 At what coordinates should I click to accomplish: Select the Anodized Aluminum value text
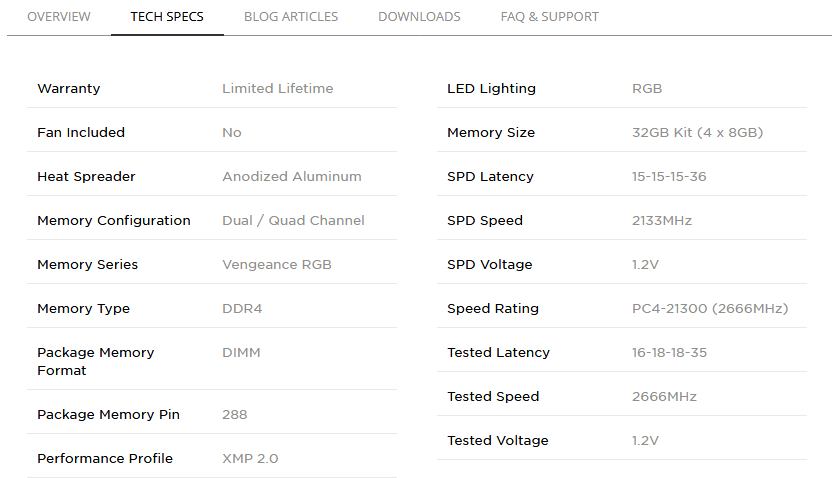pyautogui.click(x=292, y=177)
